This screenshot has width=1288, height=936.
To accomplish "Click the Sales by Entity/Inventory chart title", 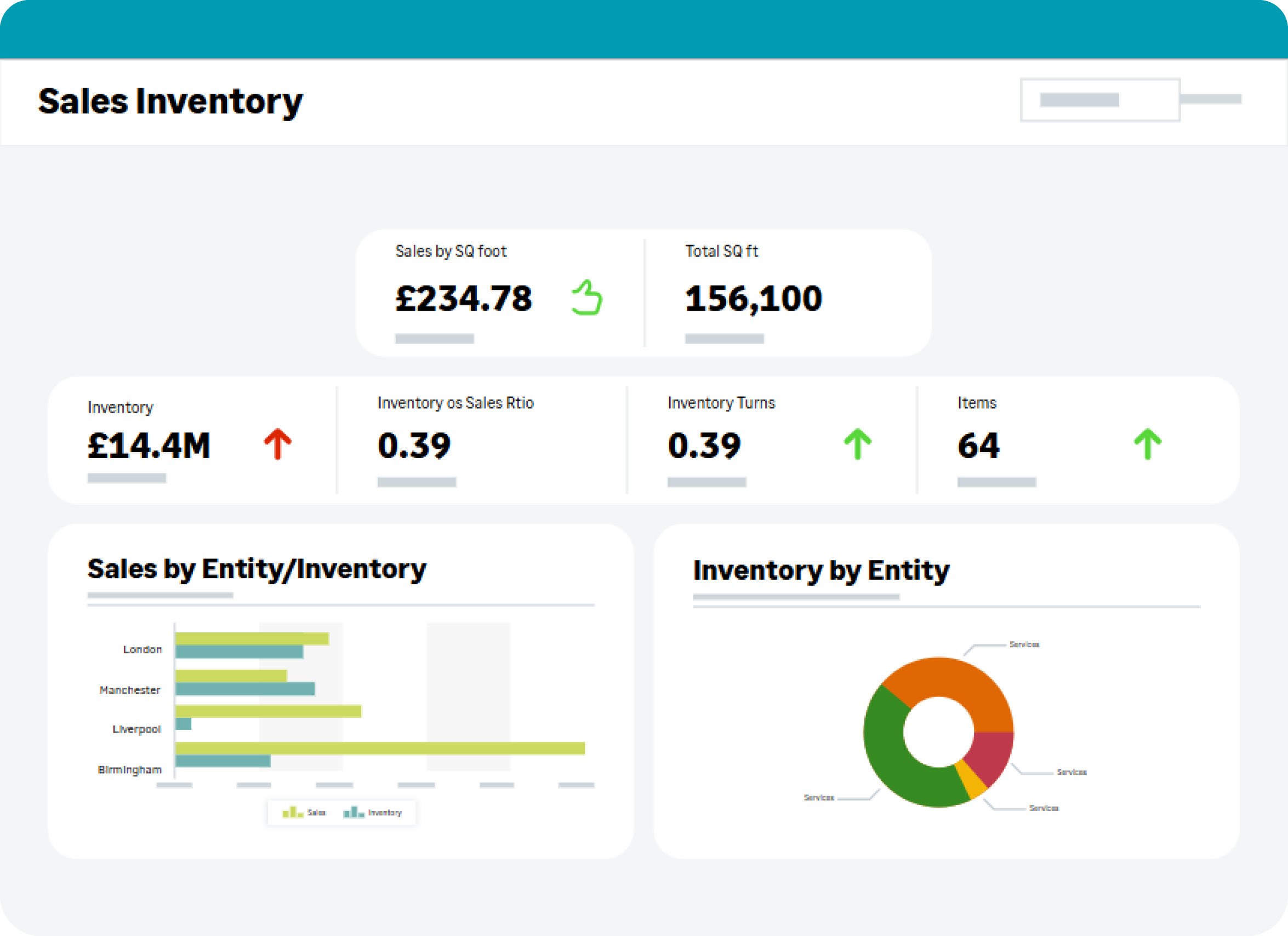I will 257,569.
